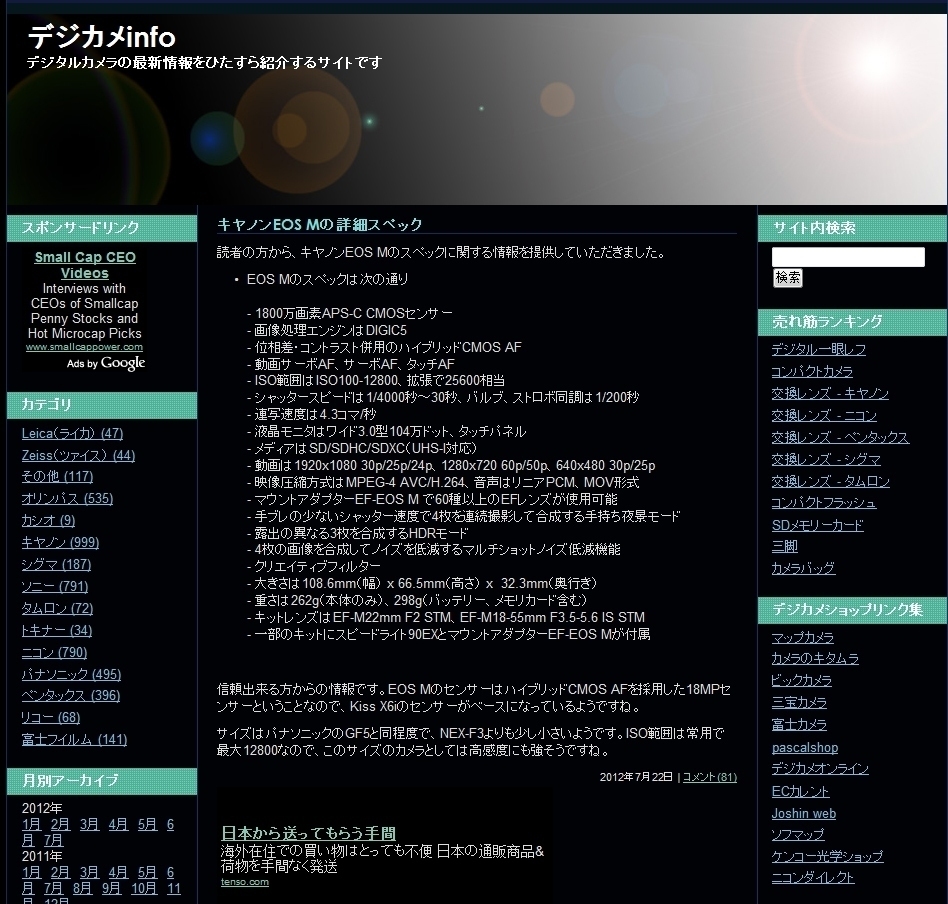The width and height of the screenshot is (948, 904).
Task: Visit 三宝カメラ shop link
Action: coord(799,703)
